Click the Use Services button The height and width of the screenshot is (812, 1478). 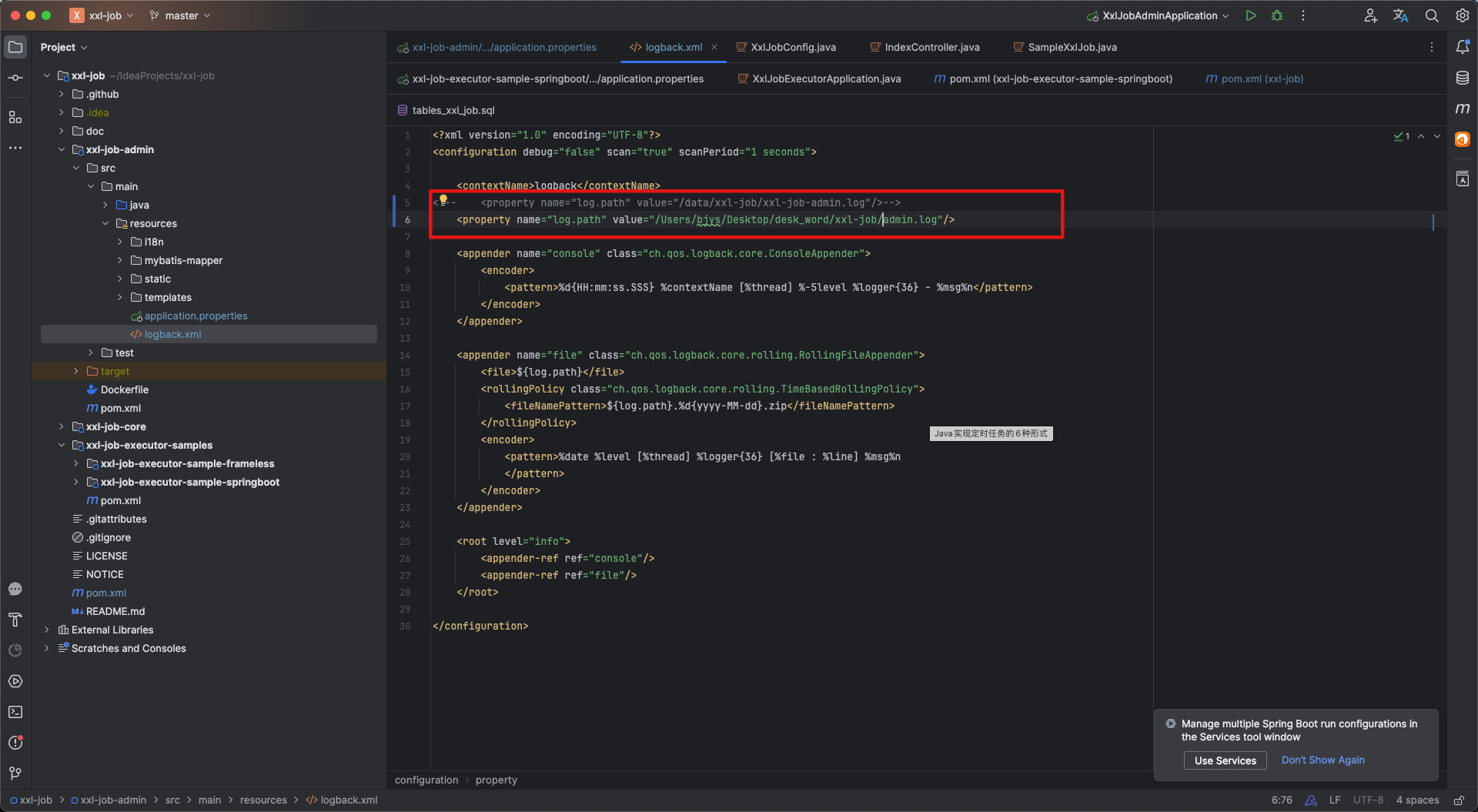[x=1225, y=760]
